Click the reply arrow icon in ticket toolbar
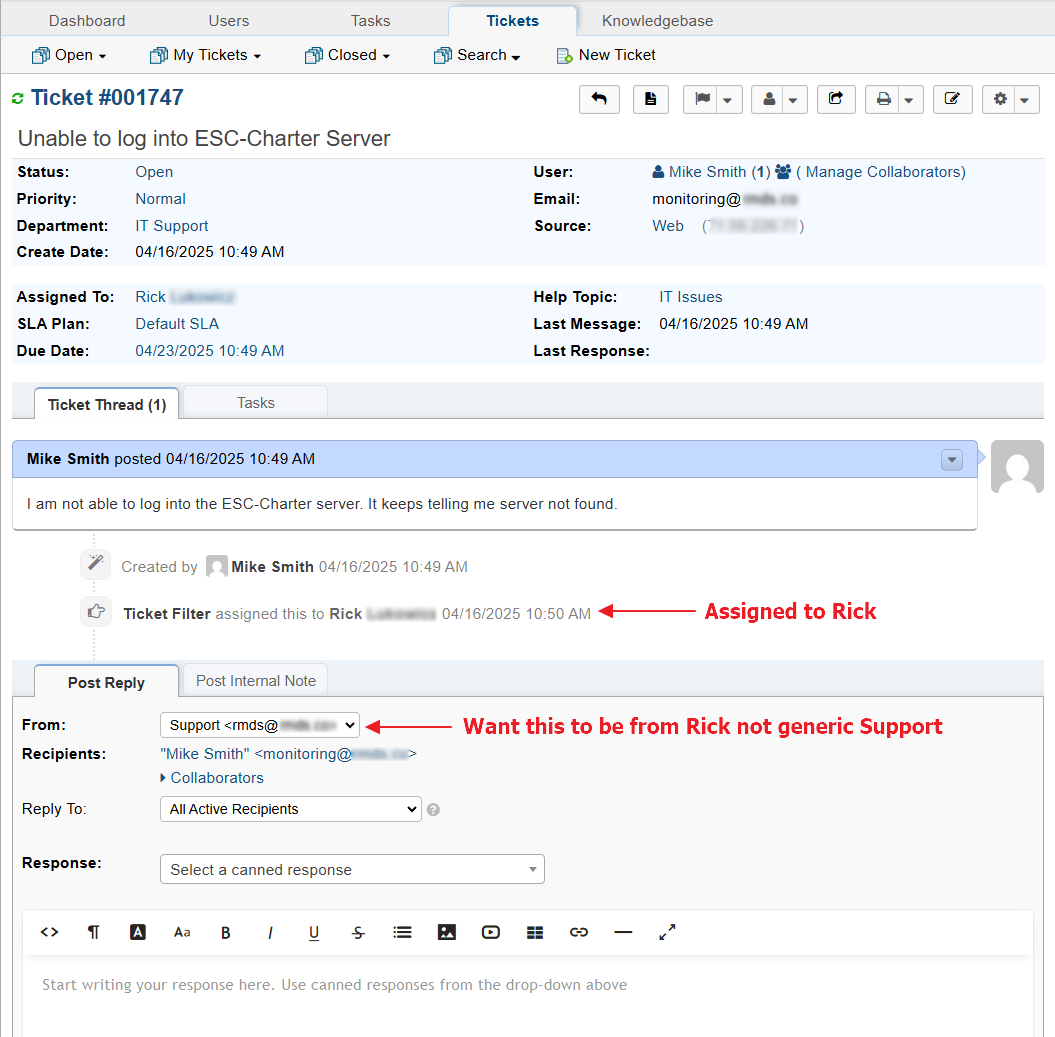Viewport: 1055px width, 1037px height. [x=599, y=99]
